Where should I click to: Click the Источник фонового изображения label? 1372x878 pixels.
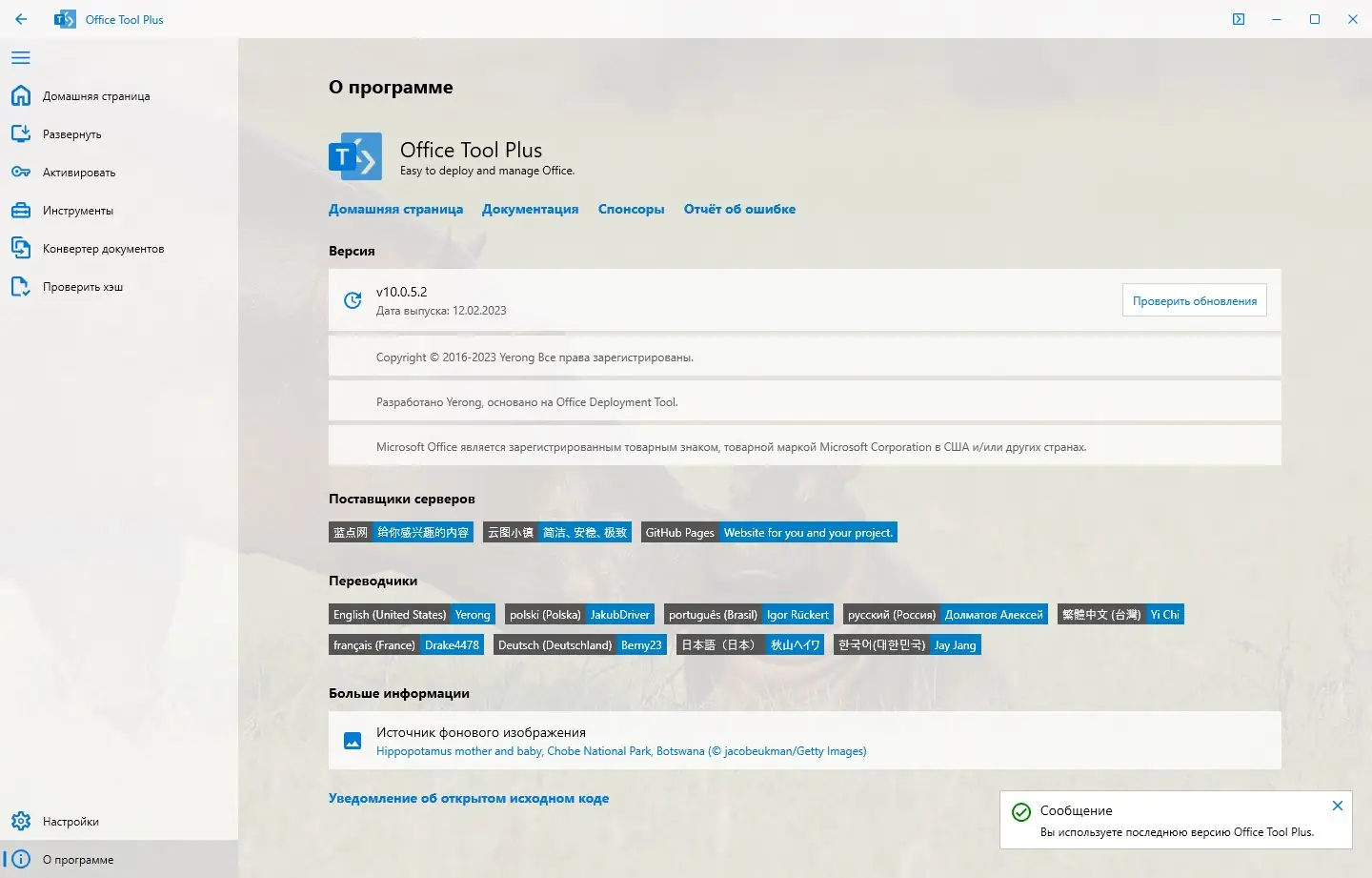point(481,732)
